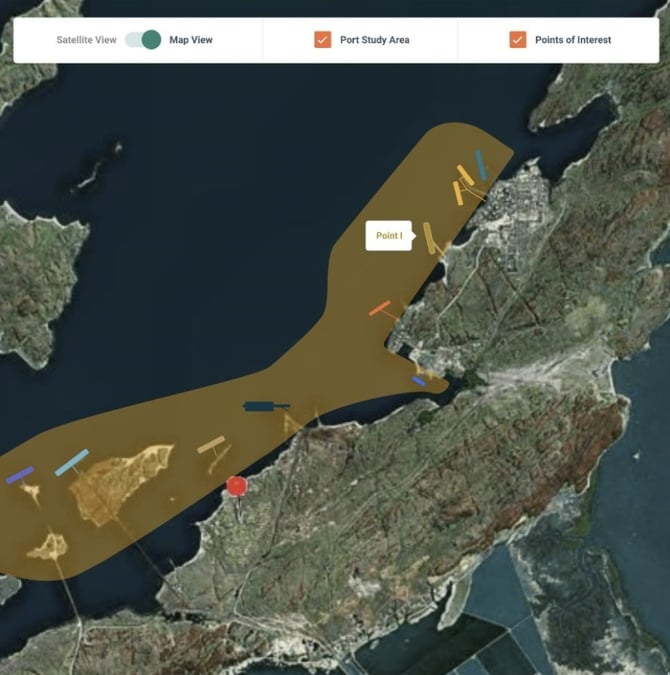The width and height of the screenshot is (670, 675).
Task: Click the Satellite View label
Action: click(x=87, y=40)
